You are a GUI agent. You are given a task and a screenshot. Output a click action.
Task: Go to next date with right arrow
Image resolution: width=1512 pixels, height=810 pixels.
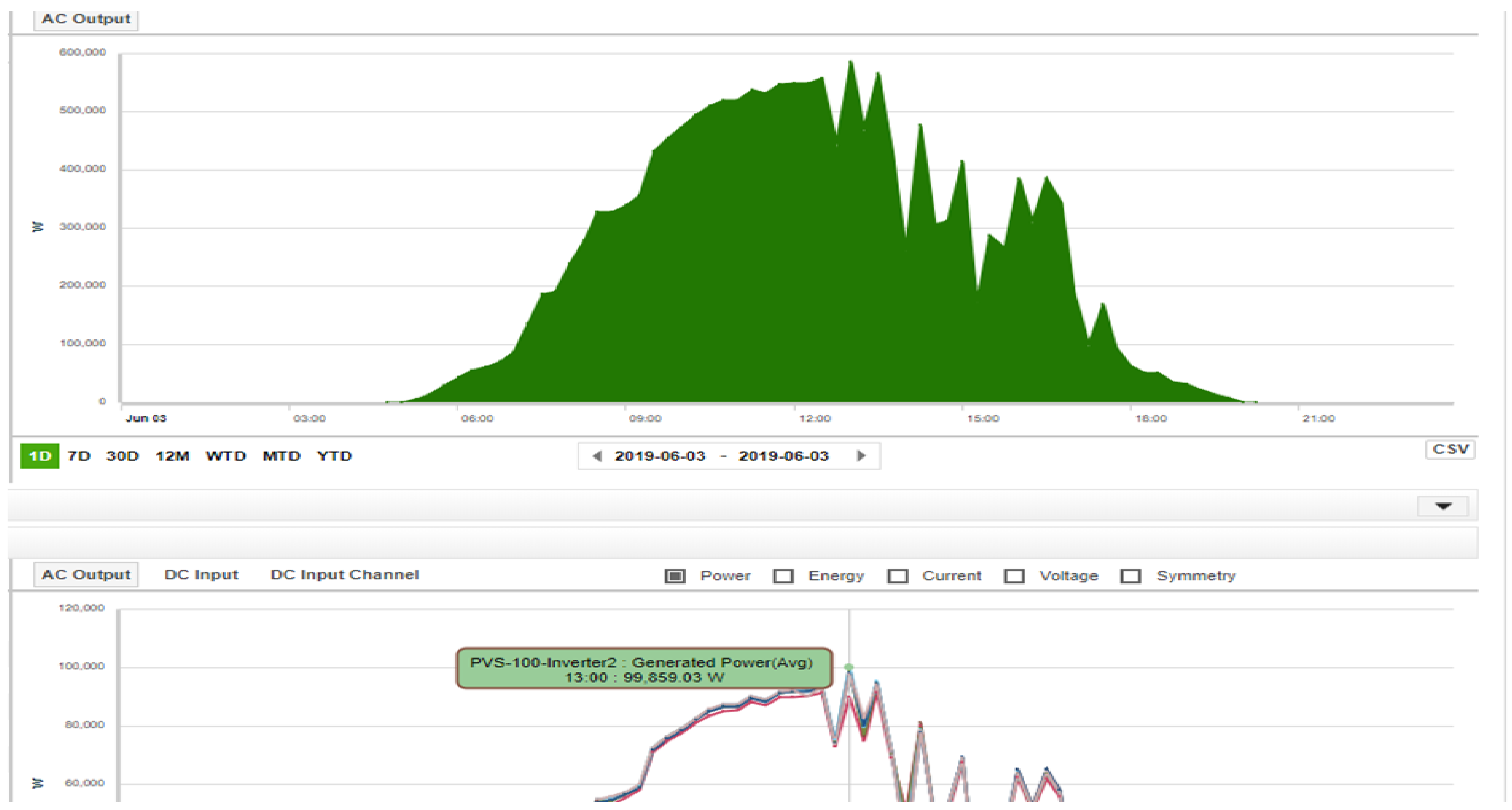click(861, 456)
